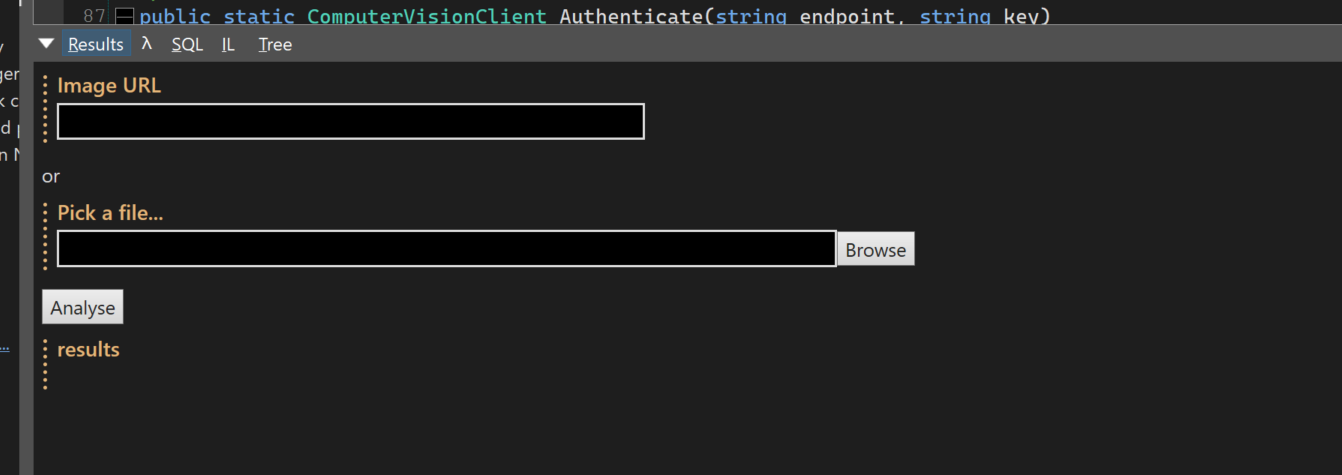Viewport: 1342px width, 475px height.
Task: Place cursor on the Authenticate method name
Action: pyautogui.click(x=632, y=16)
